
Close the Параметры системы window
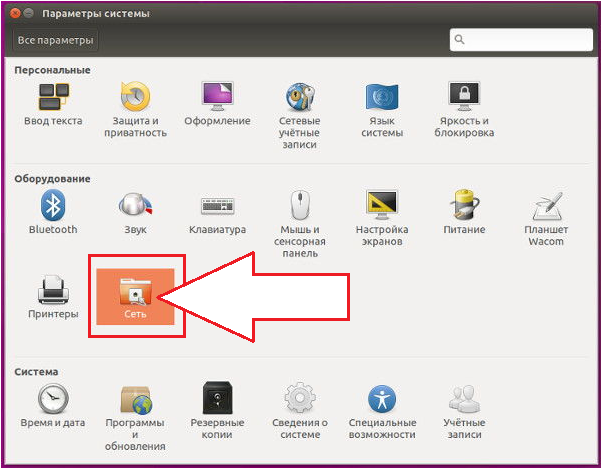15,14
